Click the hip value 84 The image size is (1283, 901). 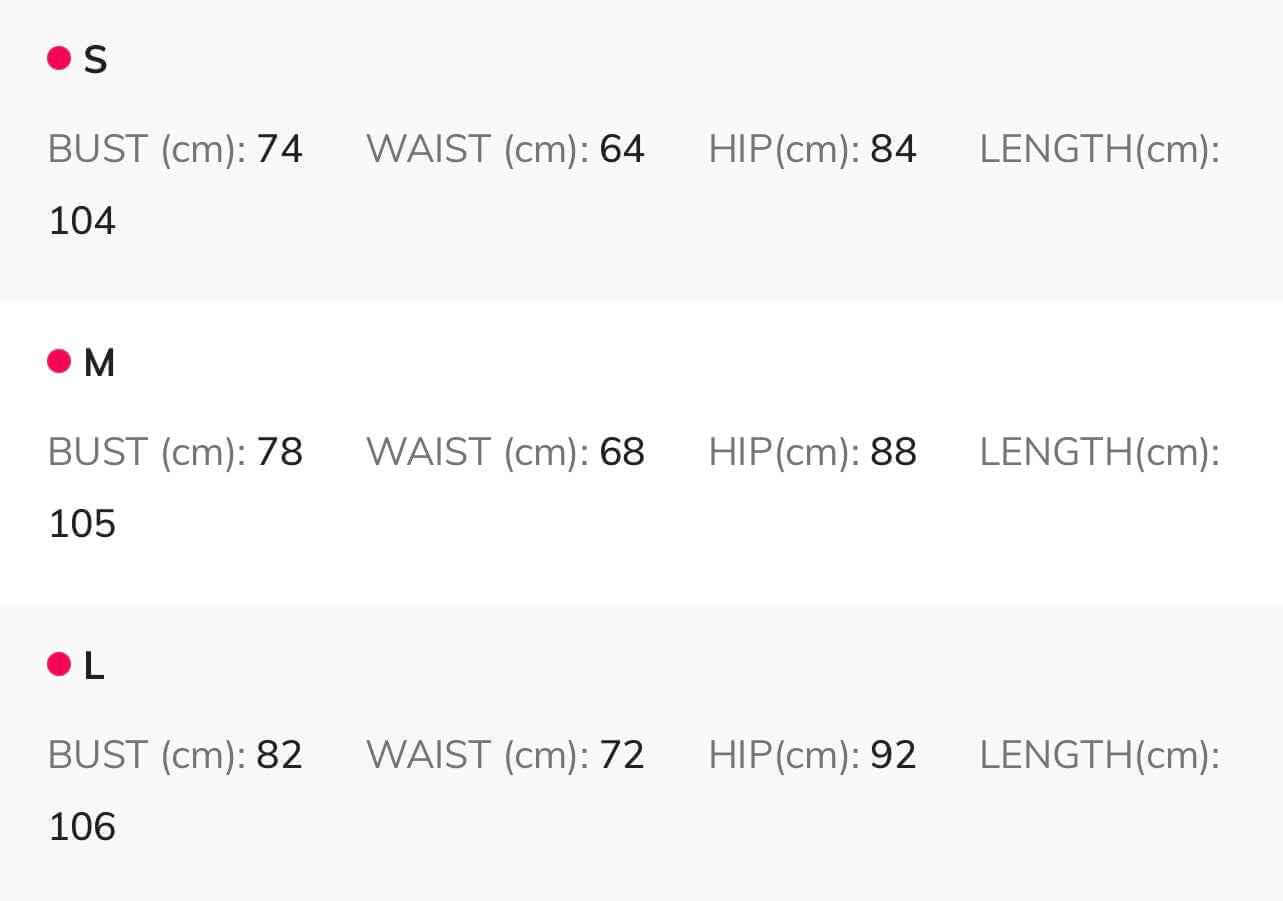tap(893, 150)
